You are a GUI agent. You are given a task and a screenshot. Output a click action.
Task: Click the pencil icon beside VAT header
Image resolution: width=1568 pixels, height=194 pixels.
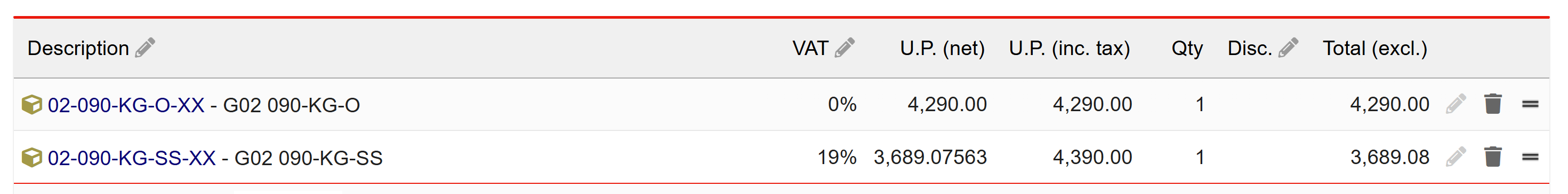click(x=845, y=48)
